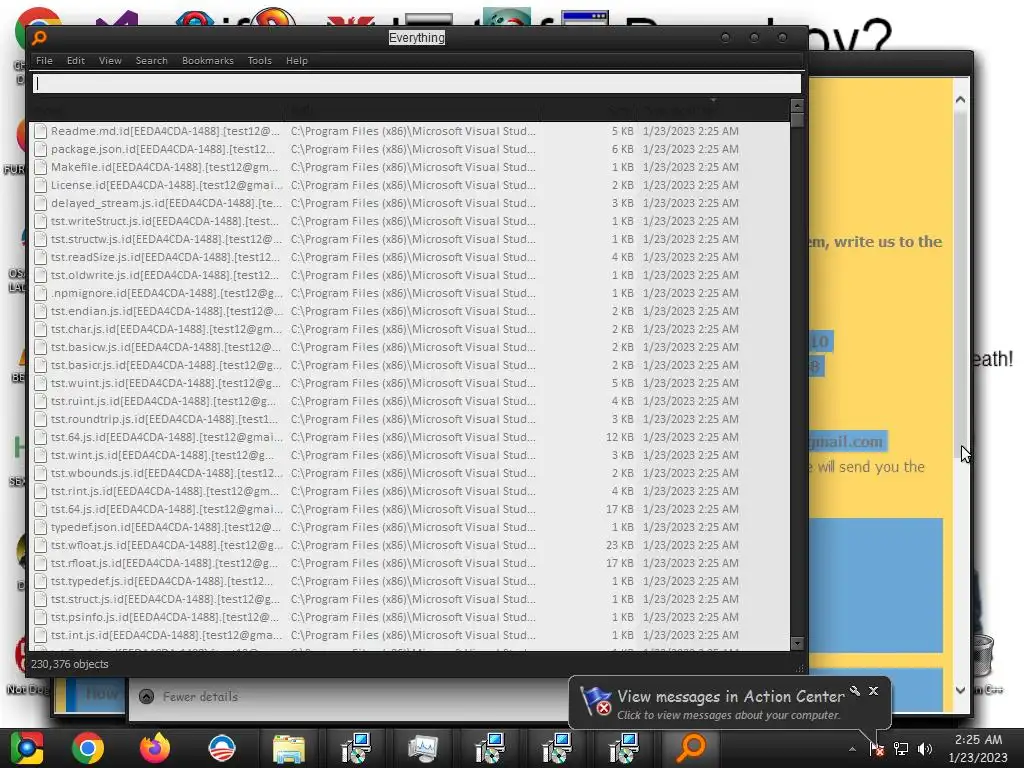Click the file icon of tst.writeStruct.js row
1024x768 pixels.
(40, 221)
